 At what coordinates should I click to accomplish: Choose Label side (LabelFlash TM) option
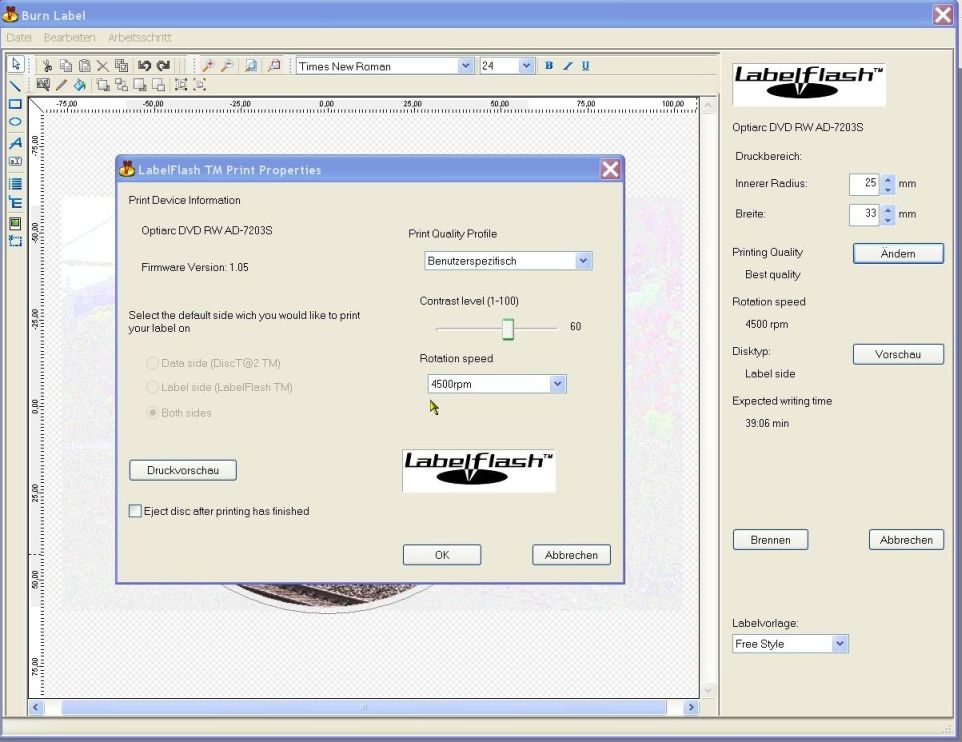[x=153, y=387]
